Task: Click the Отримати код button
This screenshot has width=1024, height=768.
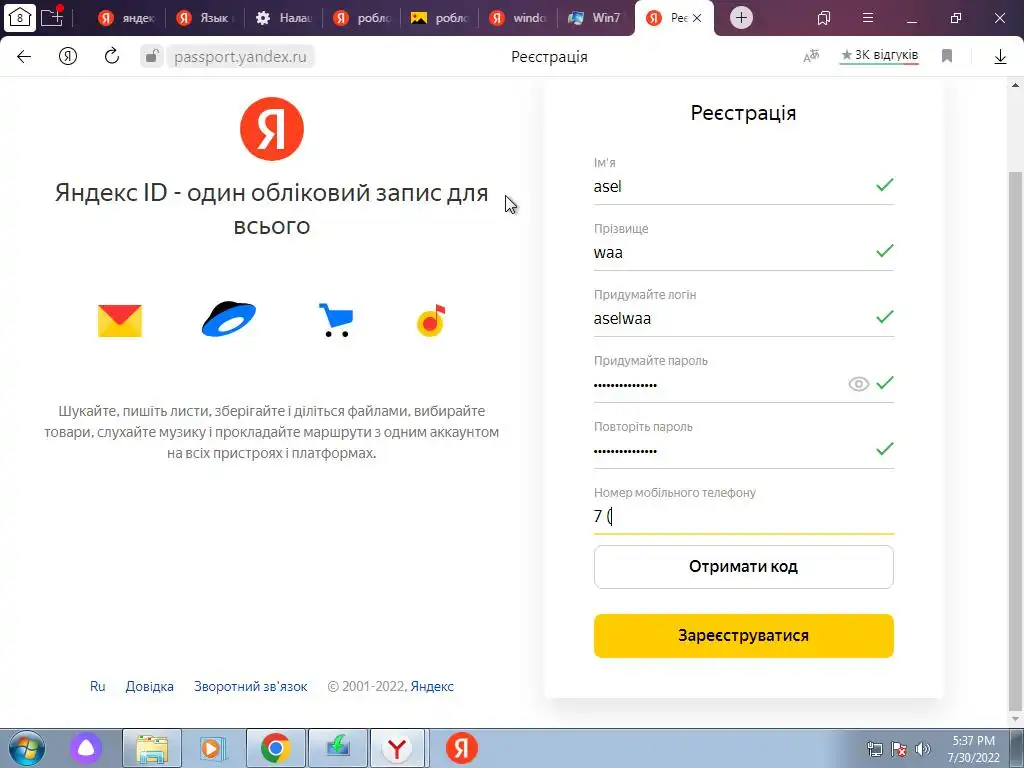Action: tap(743, 567)
